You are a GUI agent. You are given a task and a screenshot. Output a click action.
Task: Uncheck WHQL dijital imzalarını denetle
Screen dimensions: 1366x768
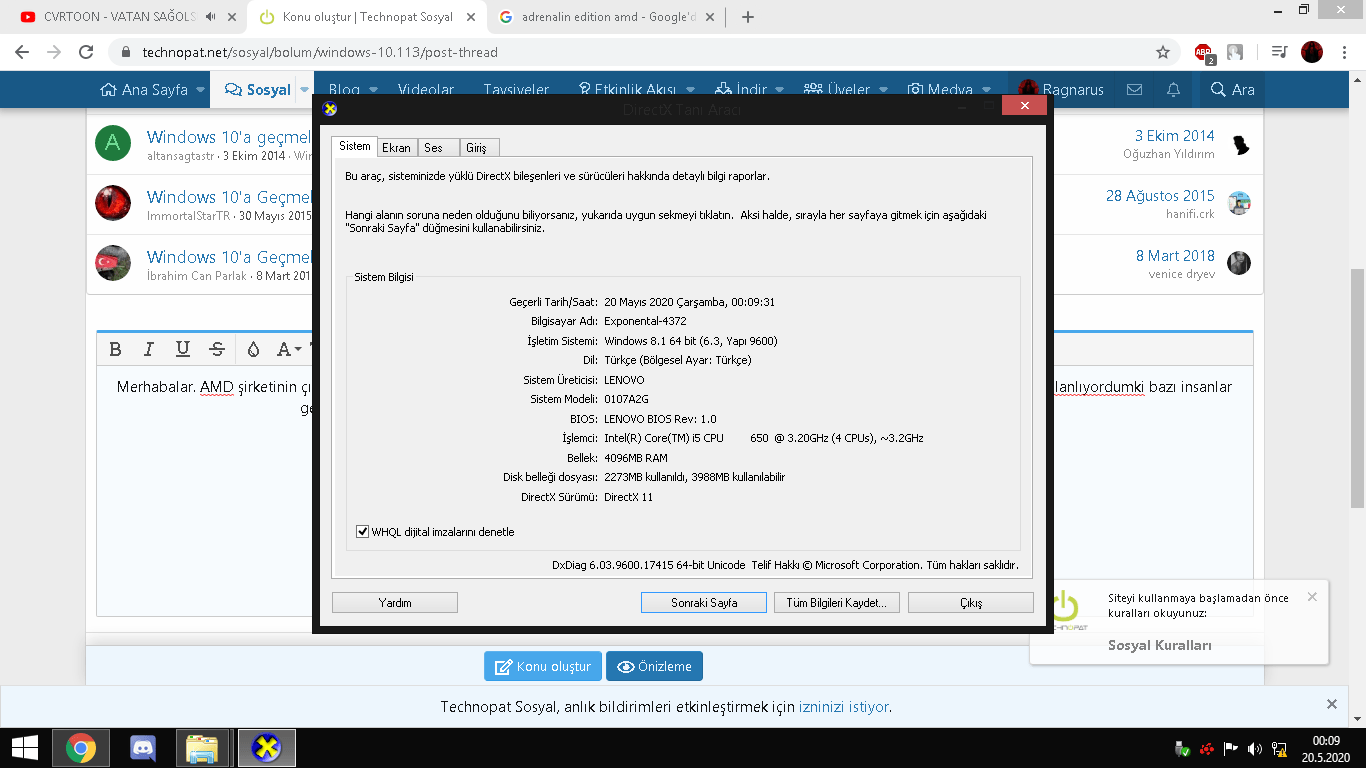(362, 532)
